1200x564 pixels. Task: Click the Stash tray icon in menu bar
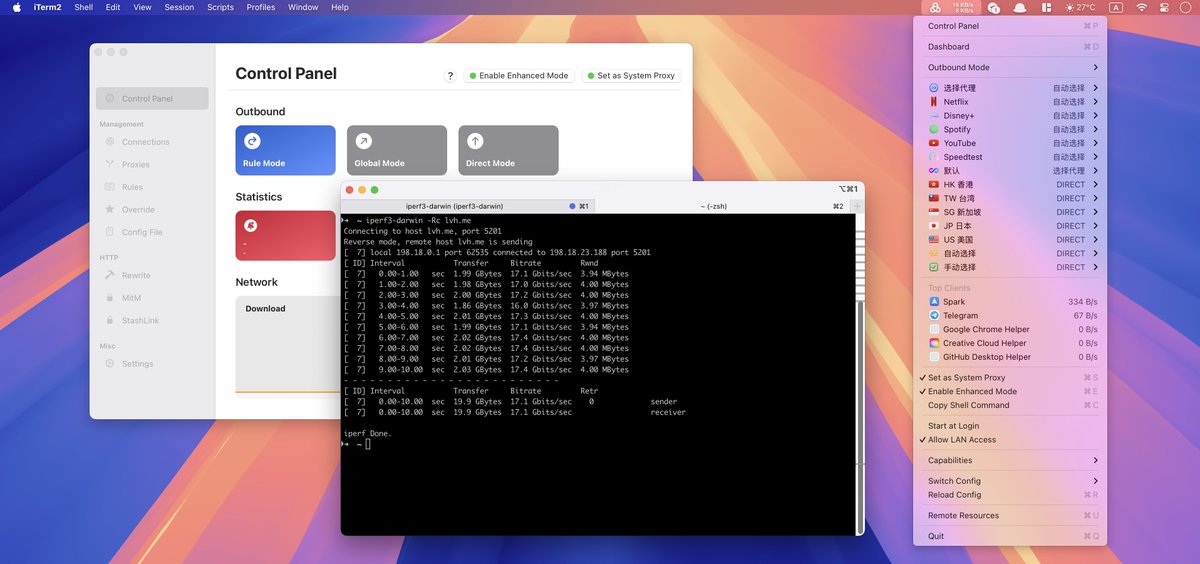click(x=934, y=7)
